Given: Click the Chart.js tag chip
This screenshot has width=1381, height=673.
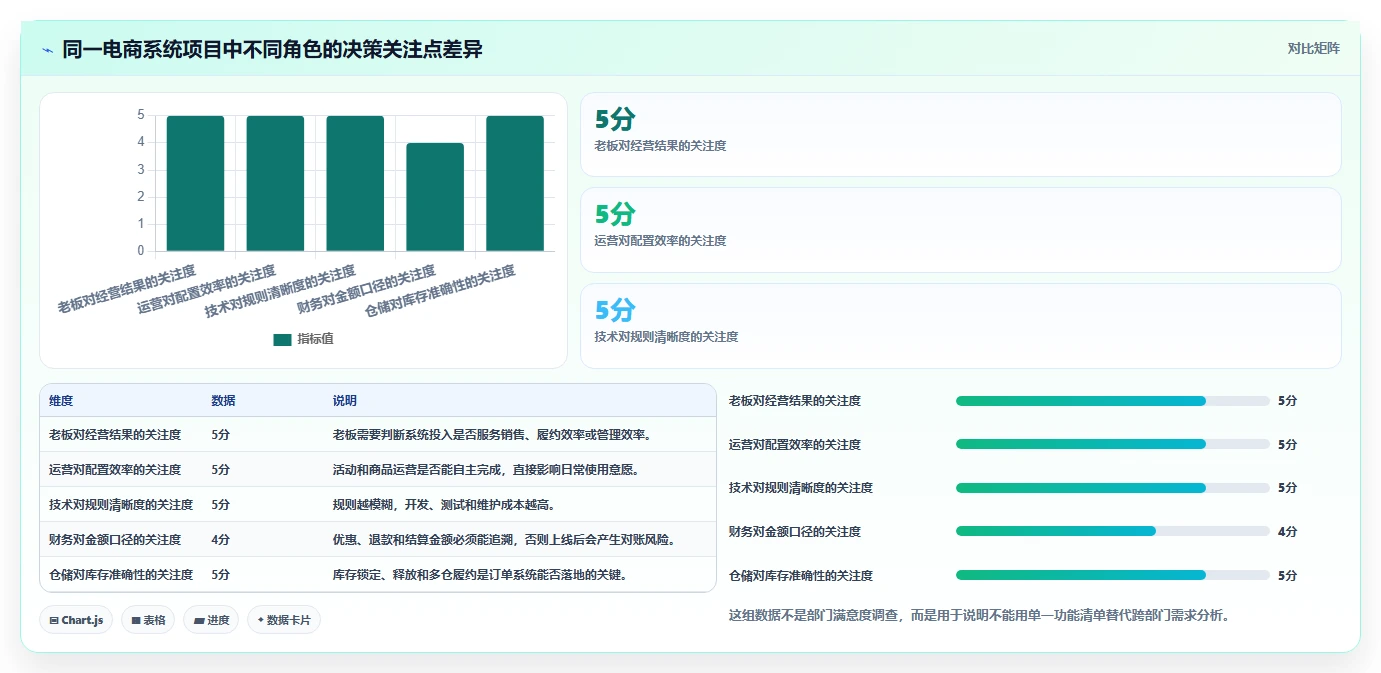Looking at the screenshot, I should pyautogui.click(x=76, y=620).
